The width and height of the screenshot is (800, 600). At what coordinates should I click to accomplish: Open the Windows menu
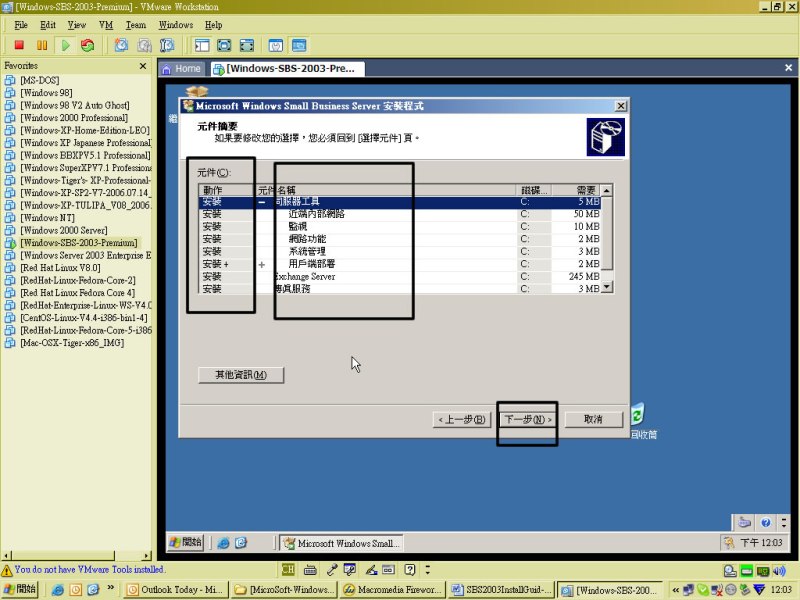(176, 25)
